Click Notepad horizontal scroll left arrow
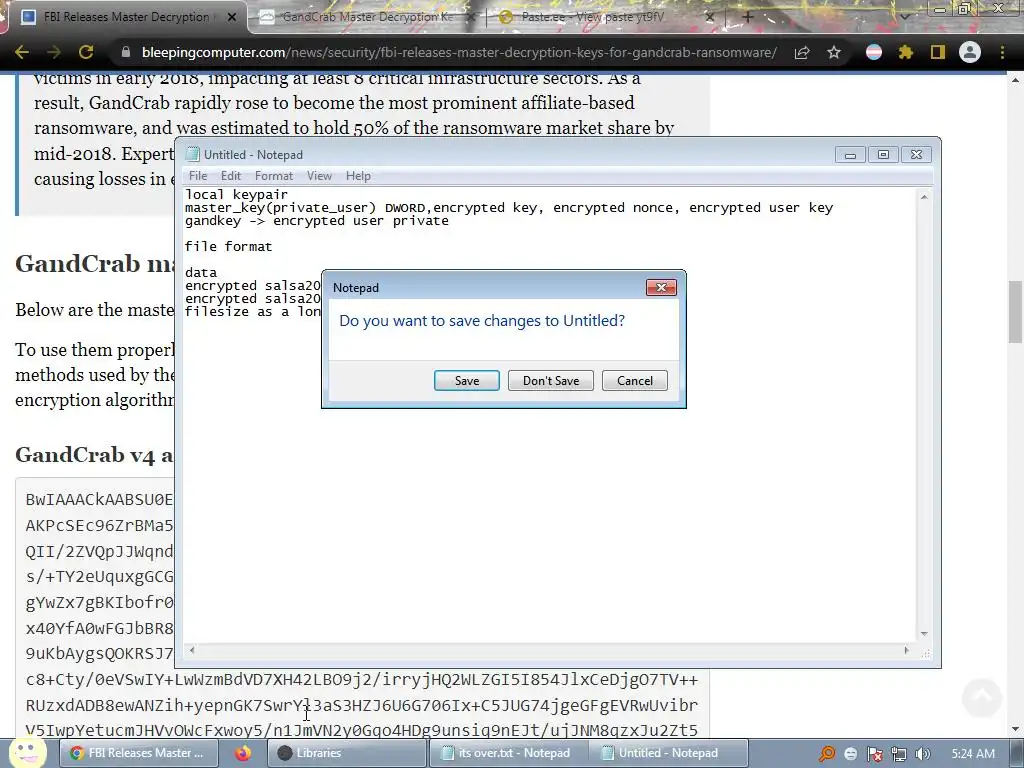The width and height of the screenshot is (1024, 768). (x=191, y=650)
